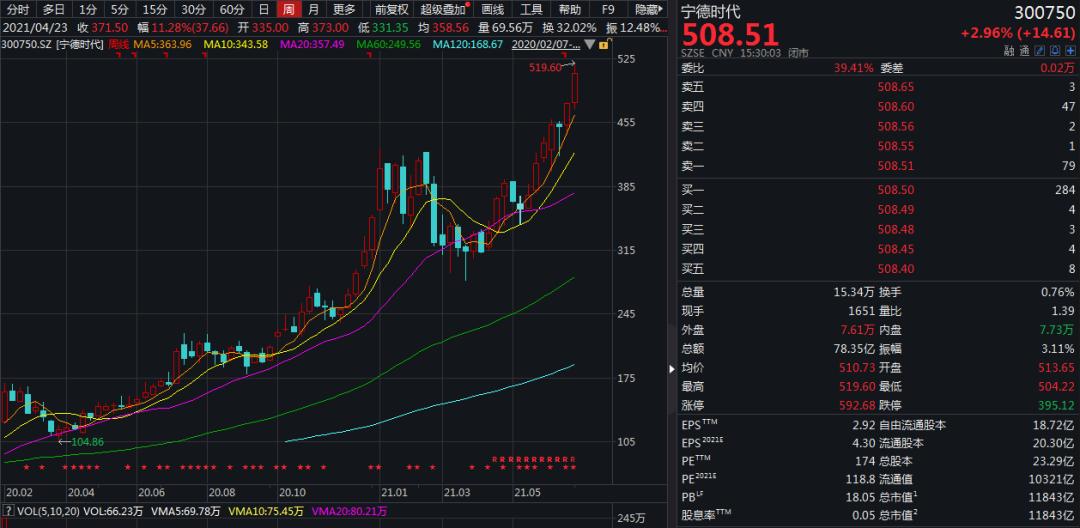Viewport: 1080px width, 528px height.
Task: Click the 超级叠加 overlay button
Action: tap(444, 10)
